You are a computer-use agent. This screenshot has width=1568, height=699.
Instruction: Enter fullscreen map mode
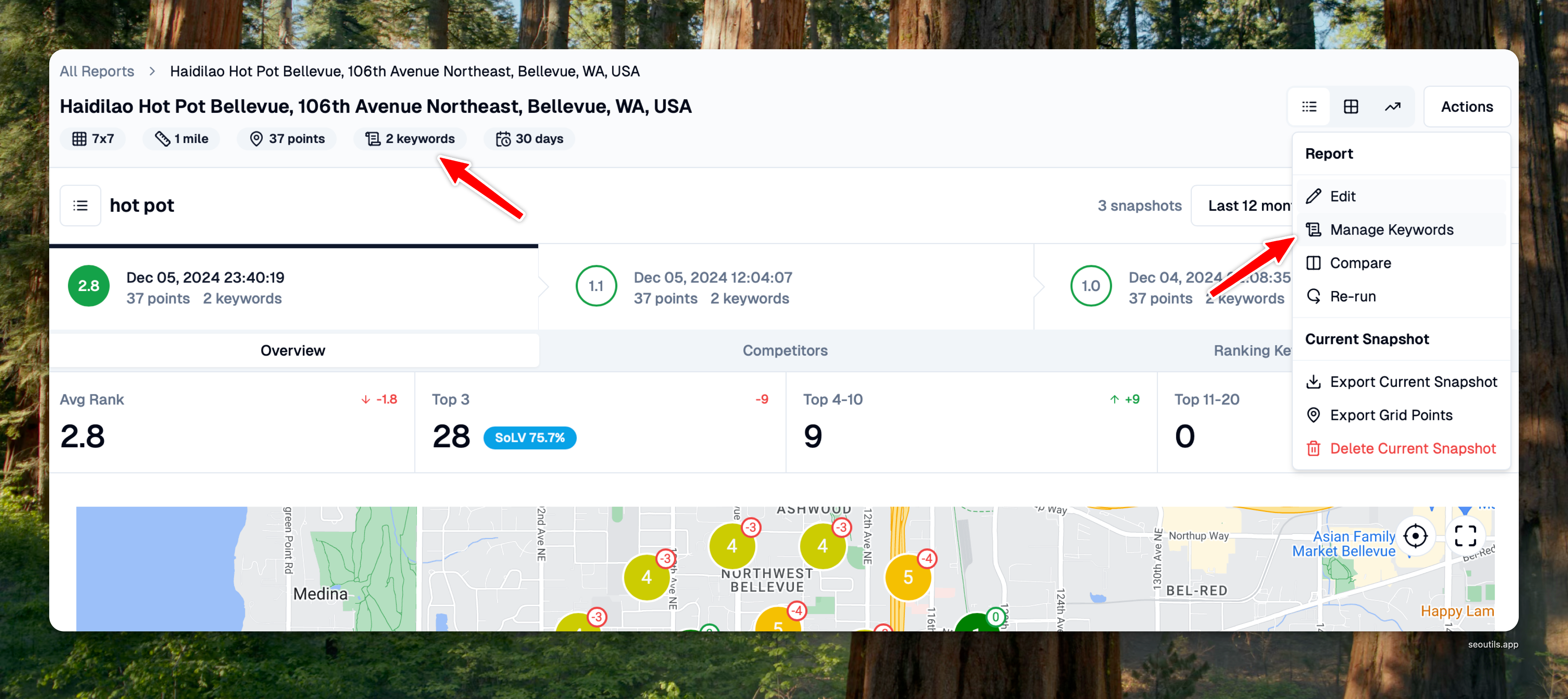[1465, 536]
